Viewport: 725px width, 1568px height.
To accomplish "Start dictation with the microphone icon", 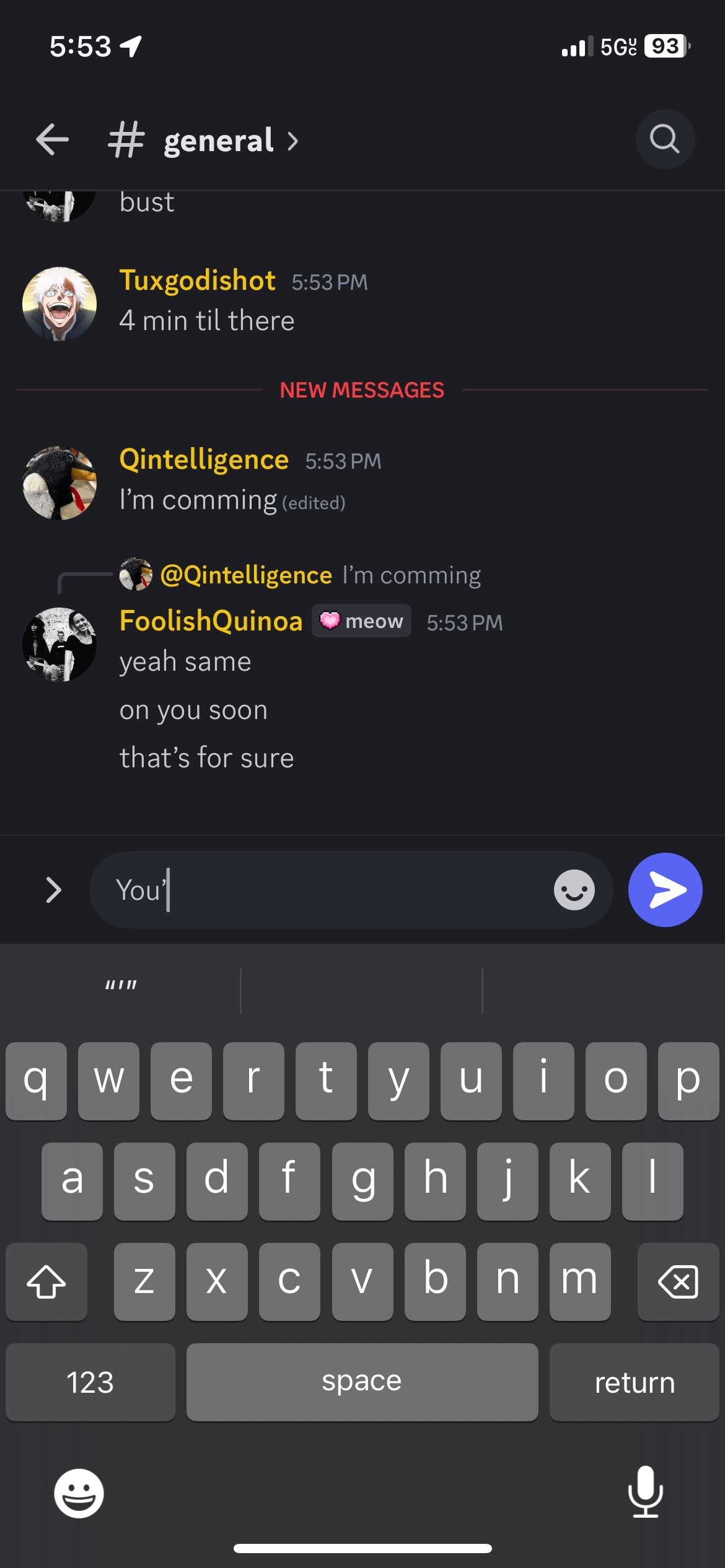I will [645, 1492].
